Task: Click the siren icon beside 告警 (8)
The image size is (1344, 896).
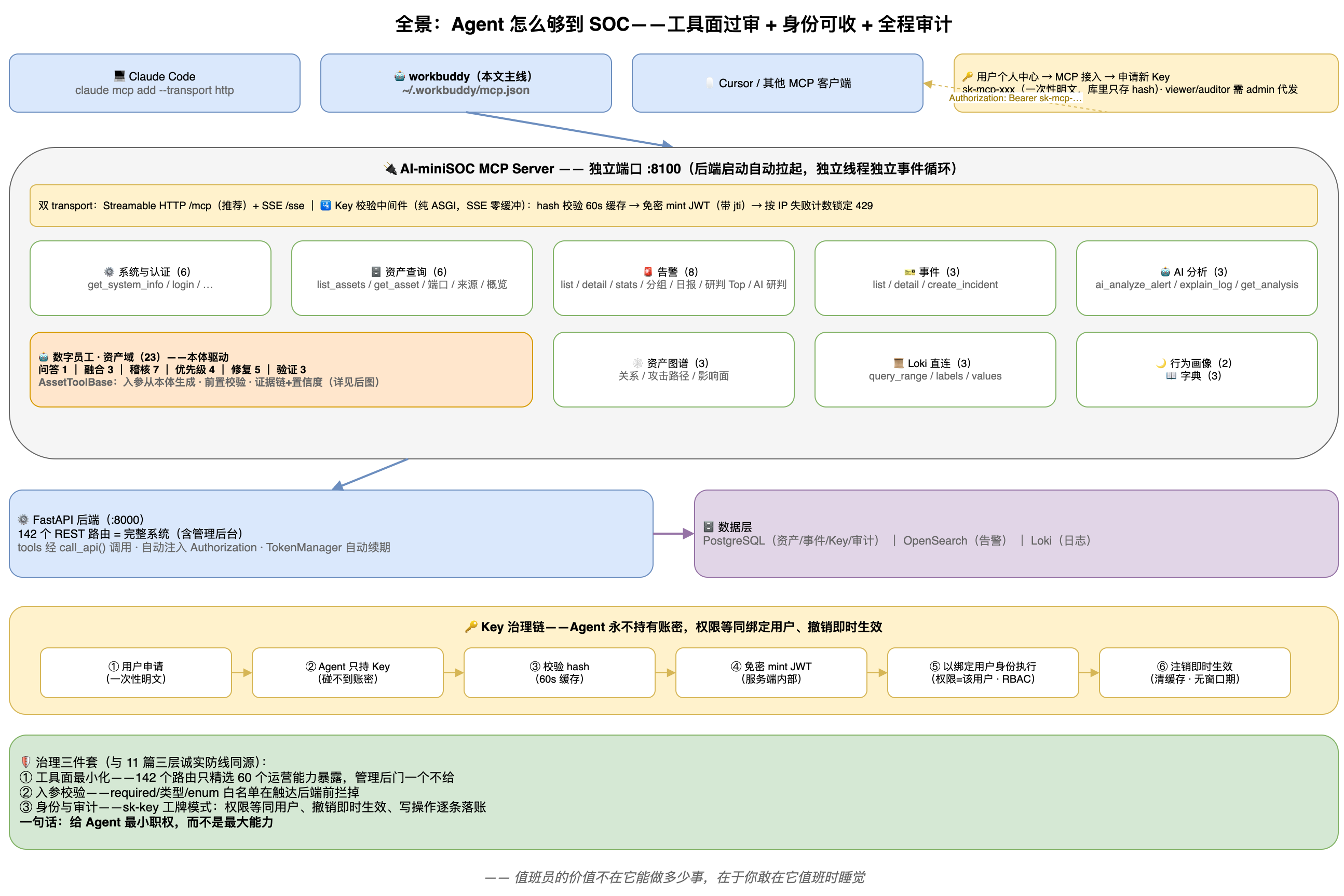Action: point(647,271)
